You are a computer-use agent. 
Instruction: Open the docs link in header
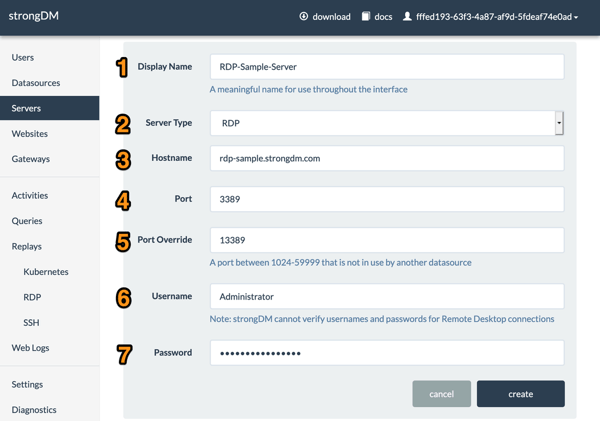click(383, 17)
